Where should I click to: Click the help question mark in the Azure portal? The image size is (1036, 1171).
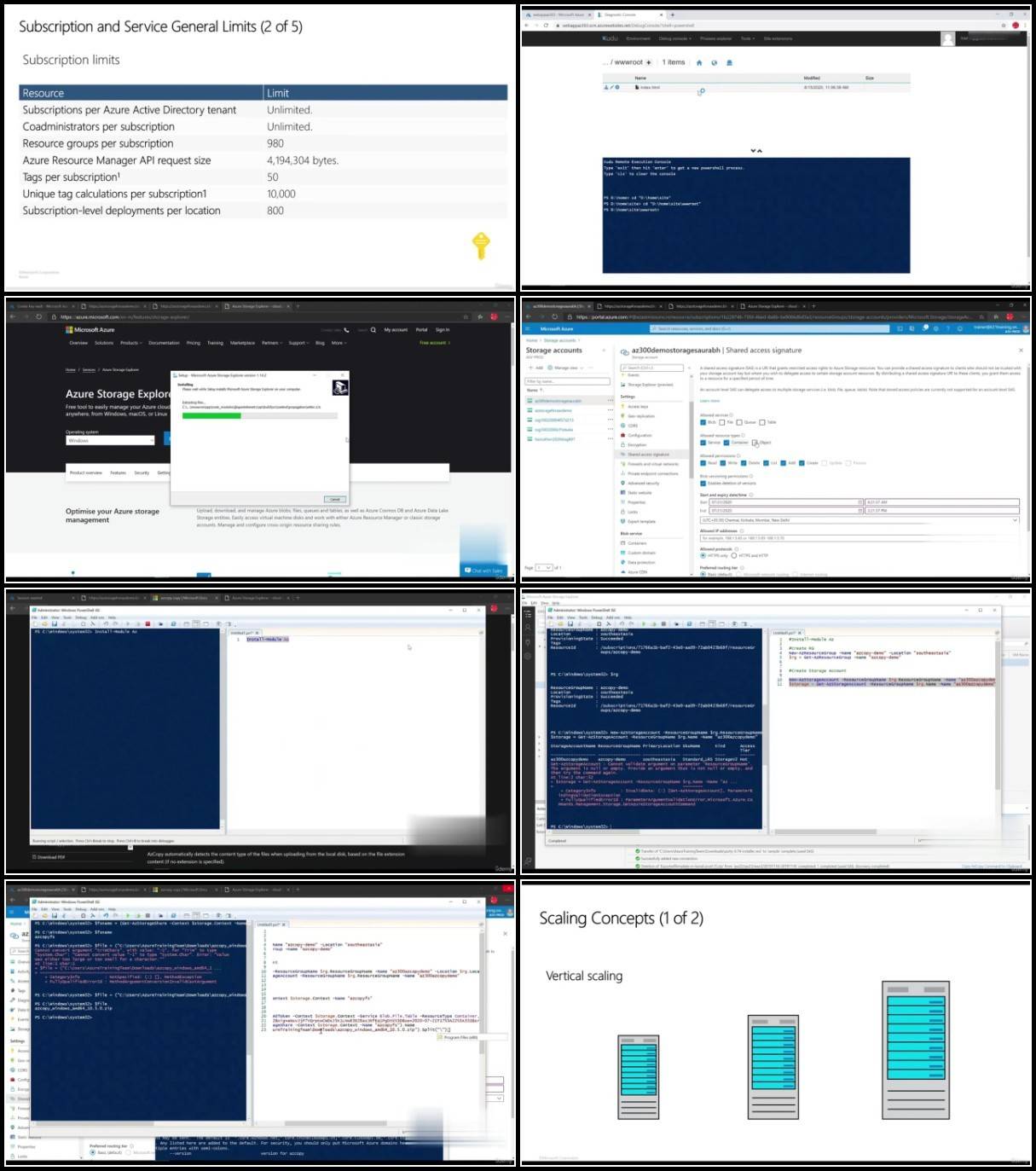point(948,328)
